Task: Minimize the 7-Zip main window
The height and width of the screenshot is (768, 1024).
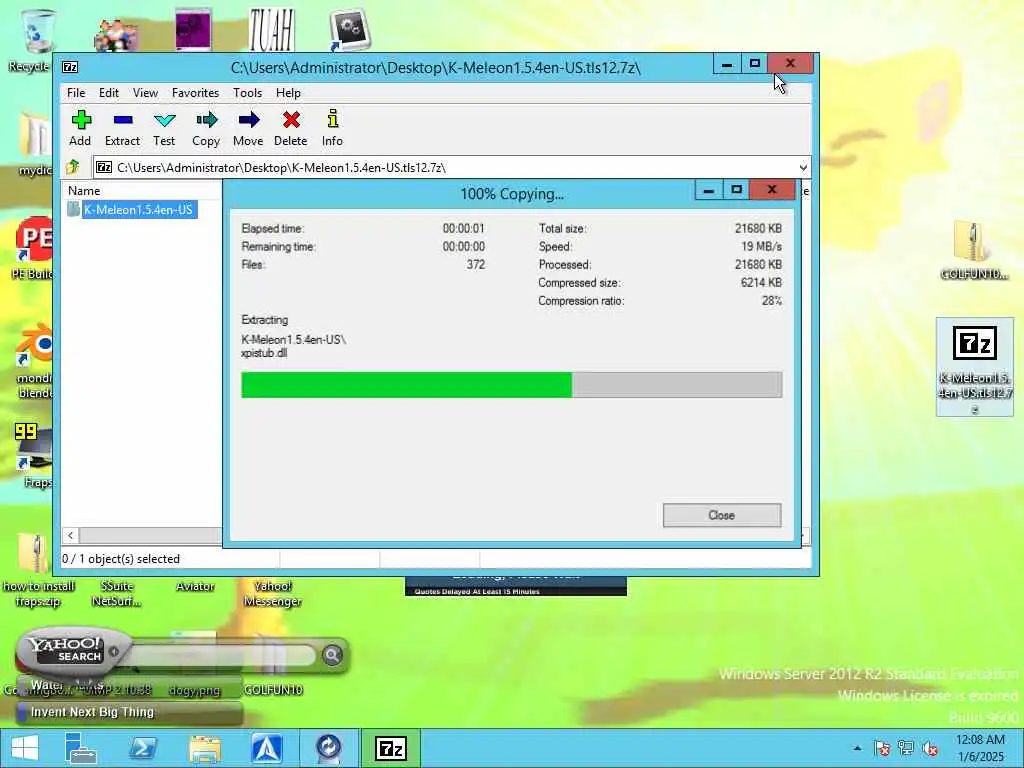Action: pyautogui.click(x=727, y=64)
